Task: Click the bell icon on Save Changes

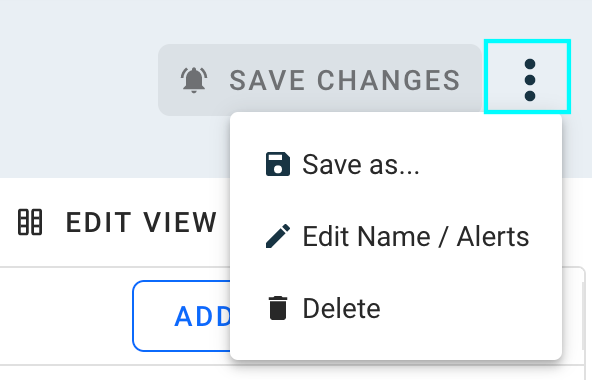Action: tap(194, 80)
